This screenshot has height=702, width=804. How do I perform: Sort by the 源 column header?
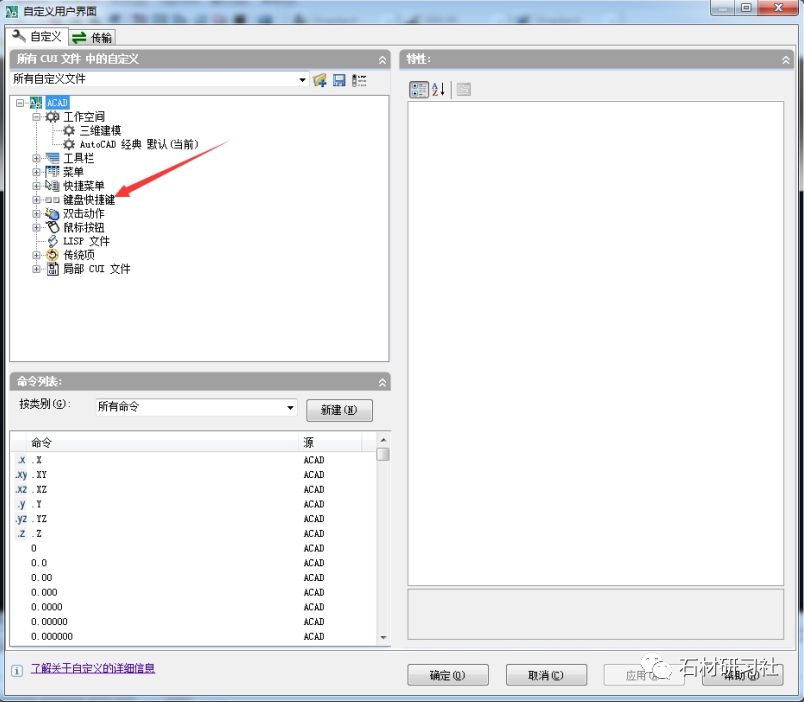pyautogui.click(x=331, y=442)
